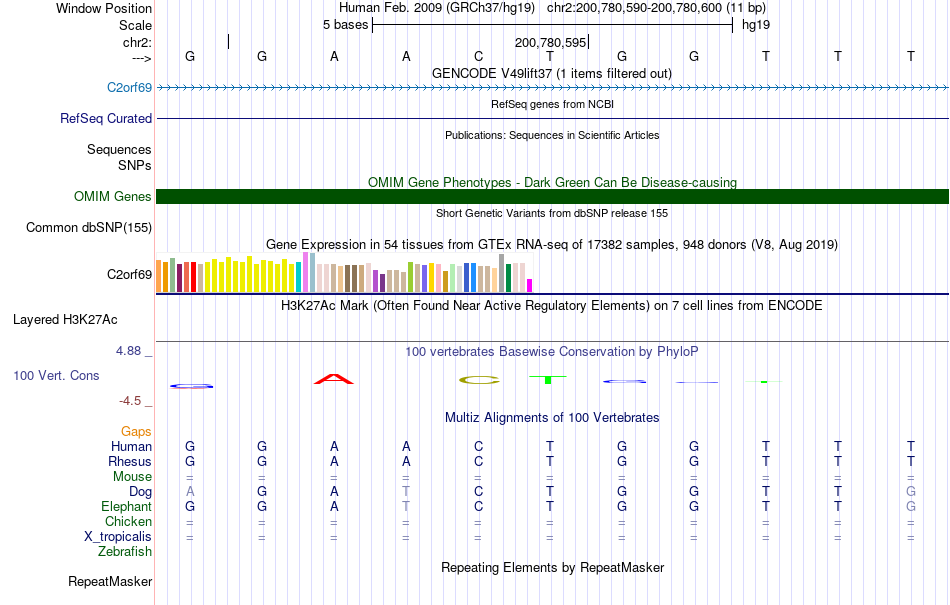Select the red A conservation logo letter

334,379
